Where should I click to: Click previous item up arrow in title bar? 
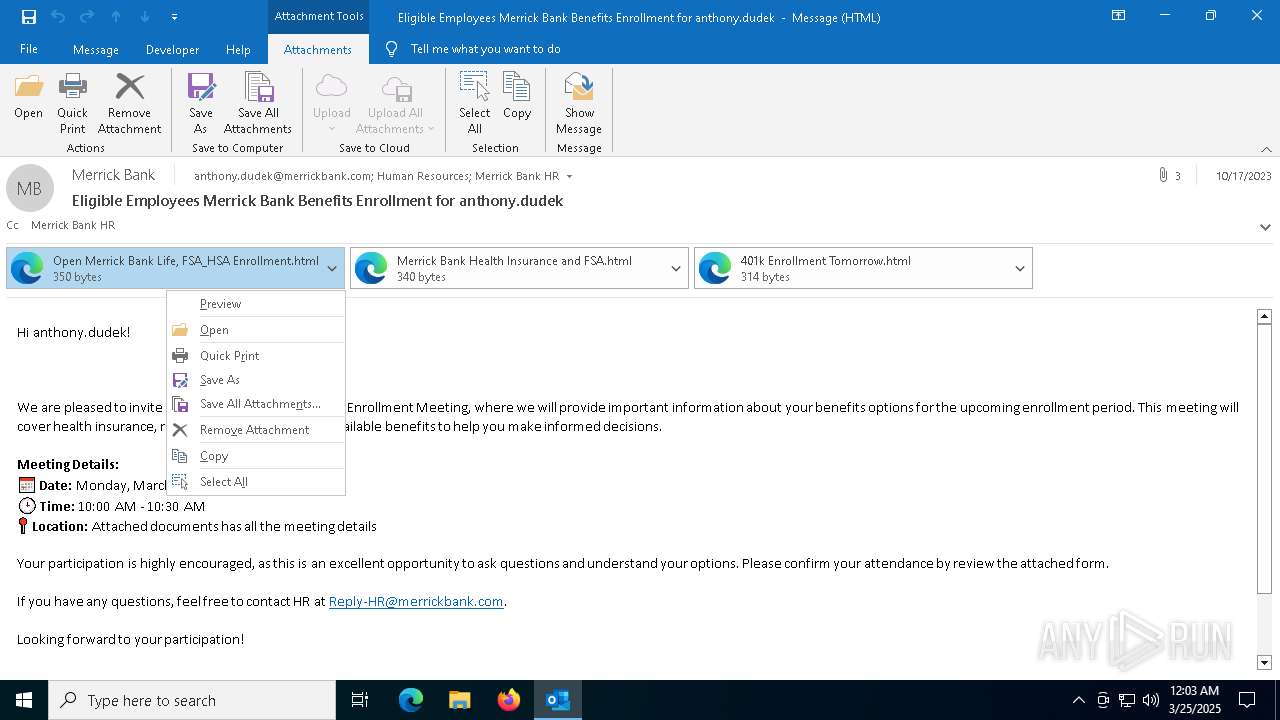pyautogui.click(x=116, y=17)
